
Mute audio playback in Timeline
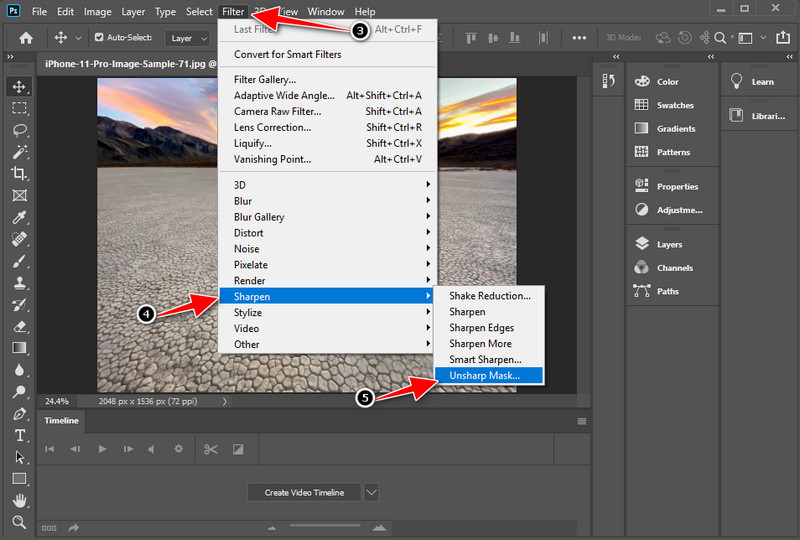coord(152,450)
